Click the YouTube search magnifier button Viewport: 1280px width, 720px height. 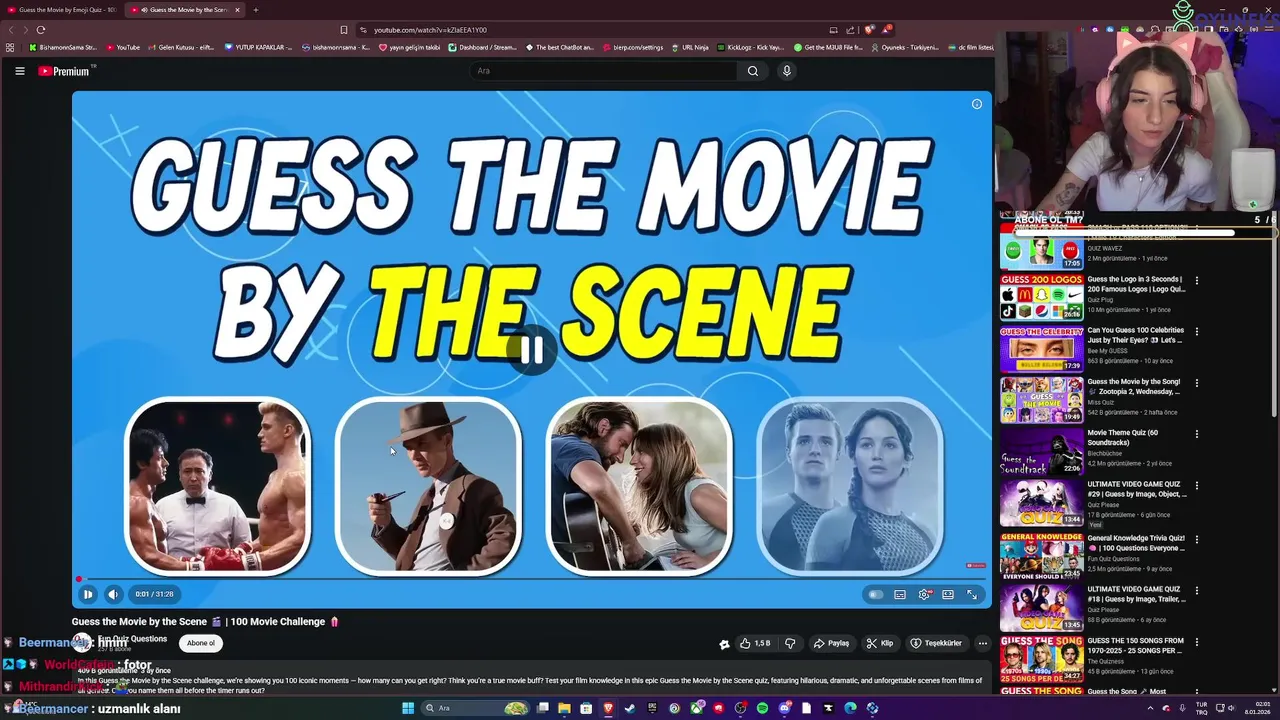[x=753, y=71]
